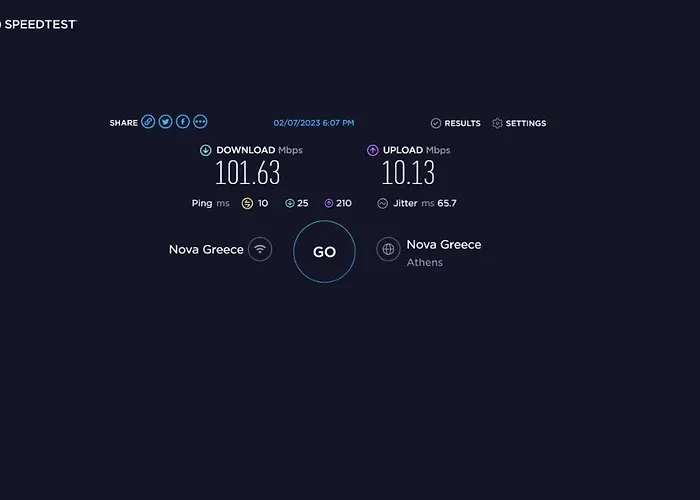Click the download arrow icon
This screenshot has height=500, width=700.
coord(205,150)
